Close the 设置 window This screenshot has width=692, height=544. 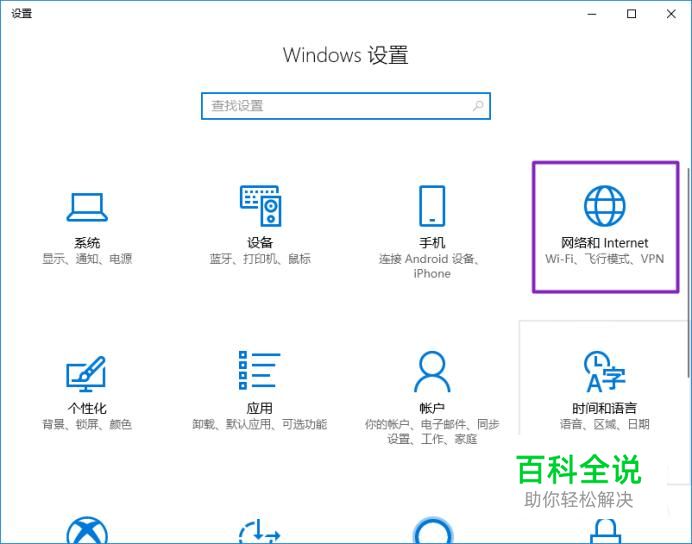(671, 14)
